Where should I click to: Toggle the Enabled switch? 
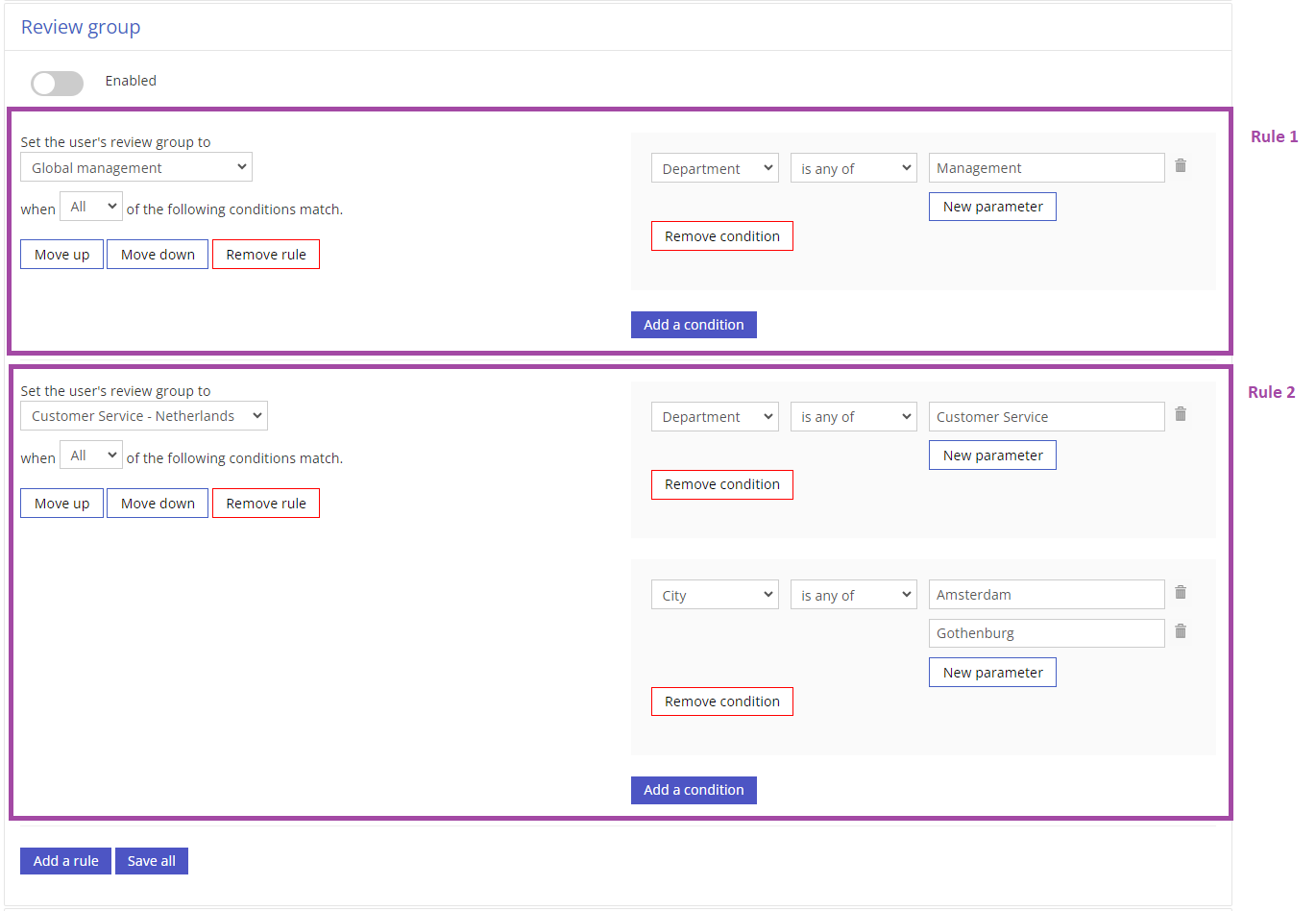[57, 84]
